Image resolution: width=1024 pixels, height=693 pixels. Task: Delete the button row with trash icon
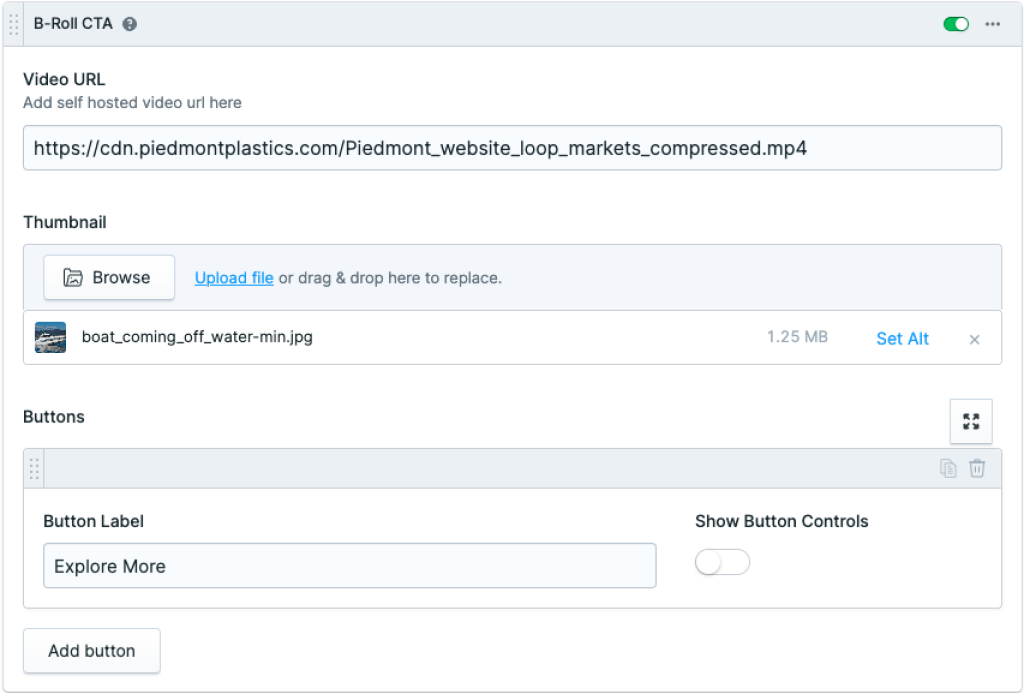click(977, 468)
